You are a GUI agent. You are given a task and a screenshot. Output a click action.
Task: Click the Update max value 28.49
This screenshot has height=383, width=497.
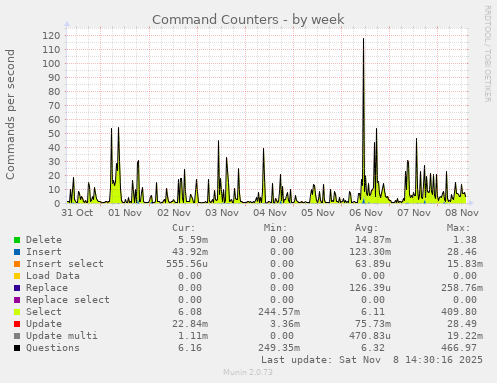coord(462,324)
